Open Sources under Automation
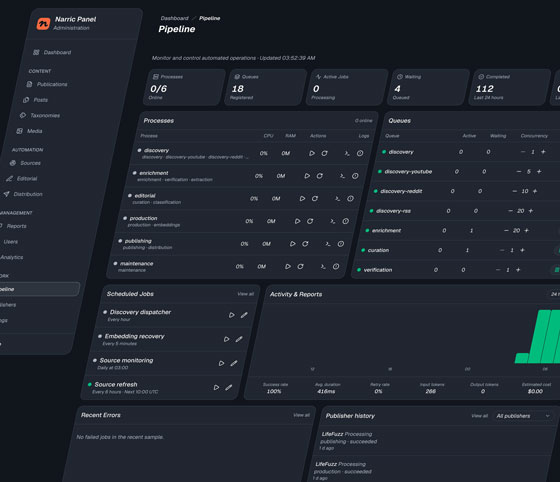This screenshot has height=482, width=560. 25,163
